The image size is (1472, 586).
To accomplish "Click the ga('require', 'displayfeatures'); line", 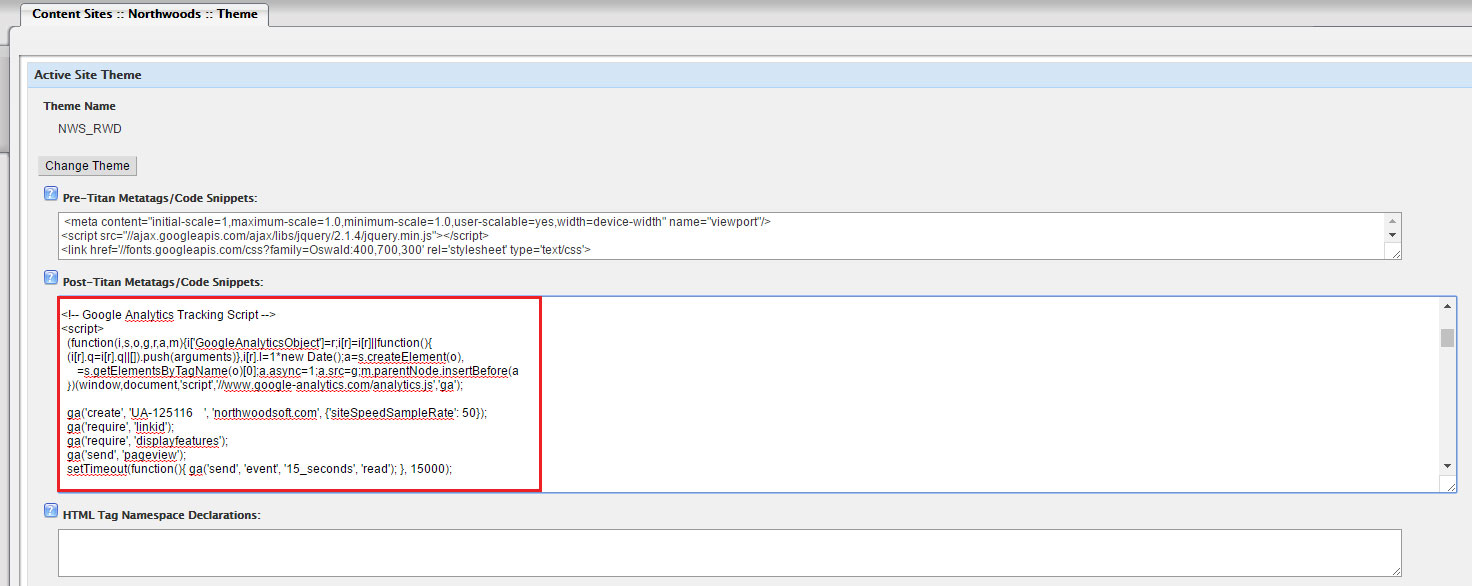I will (x=148, y=440).
